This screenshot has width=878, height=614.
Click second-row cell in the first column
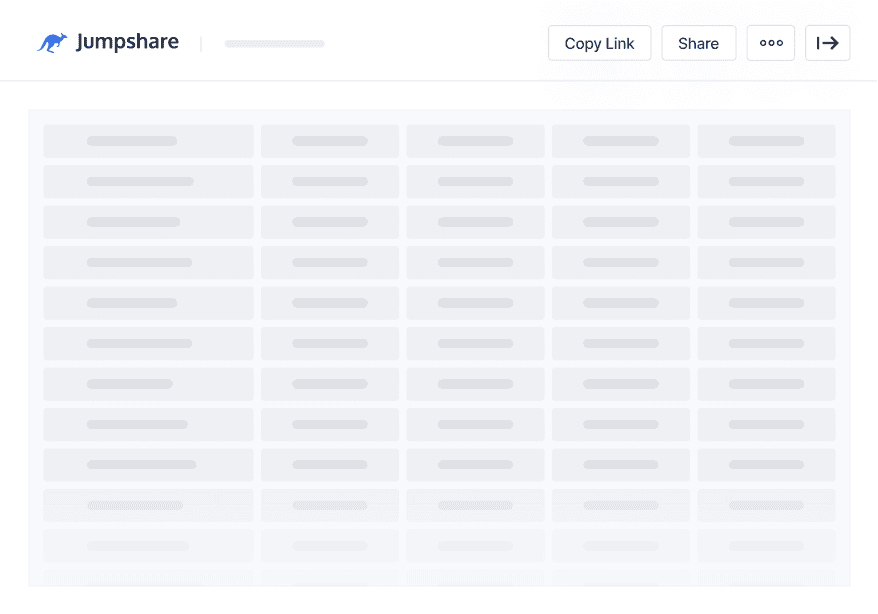click(x=148, y=182)
